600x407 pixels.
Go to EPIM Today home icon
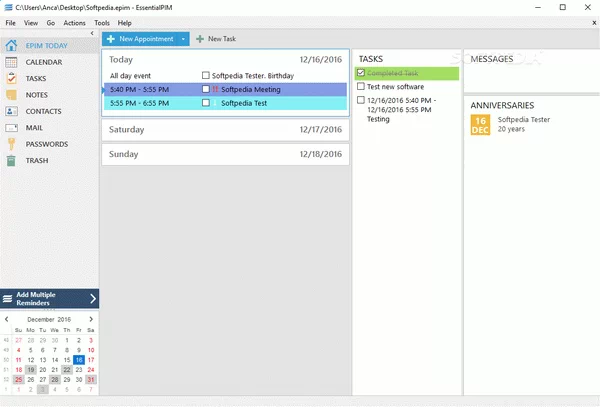tap(11, 45)
